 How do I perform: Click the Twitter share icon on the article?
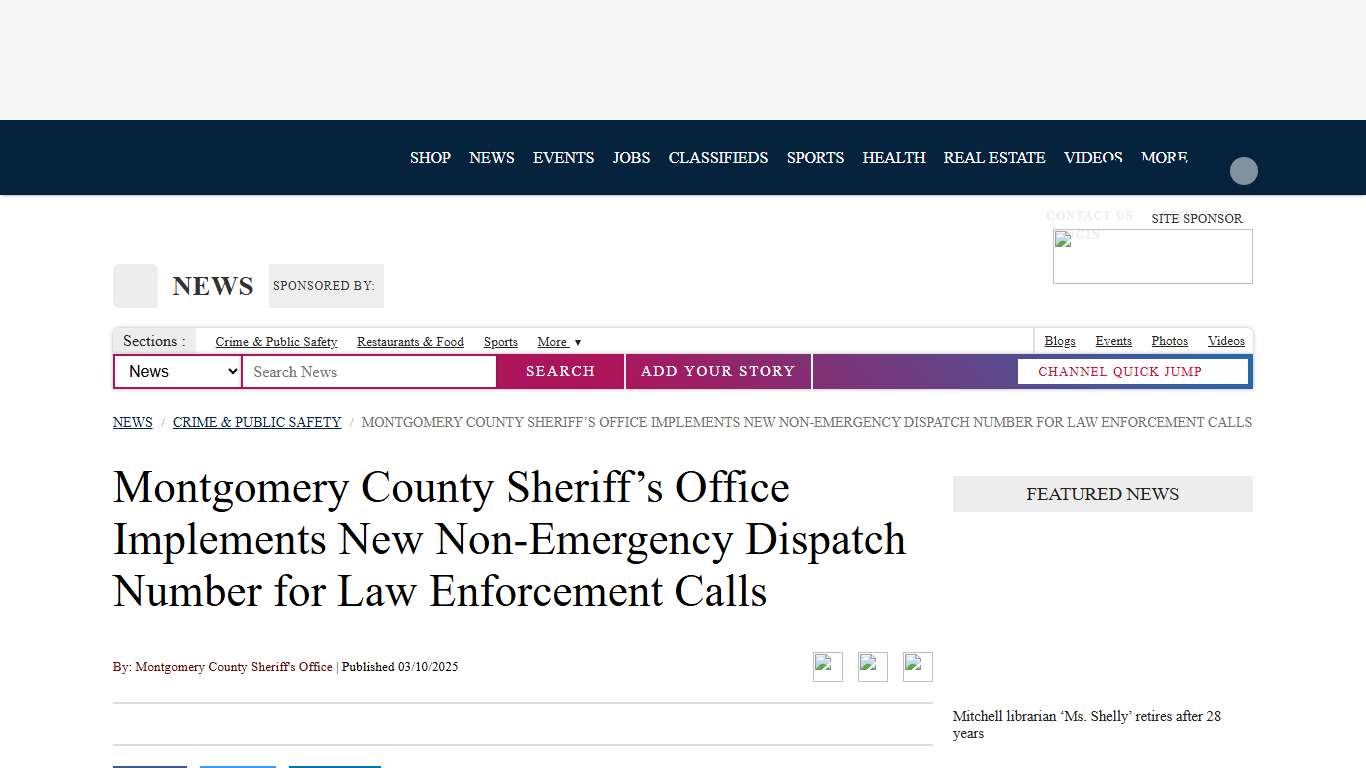pyautogui.click(x=872, y=666)
